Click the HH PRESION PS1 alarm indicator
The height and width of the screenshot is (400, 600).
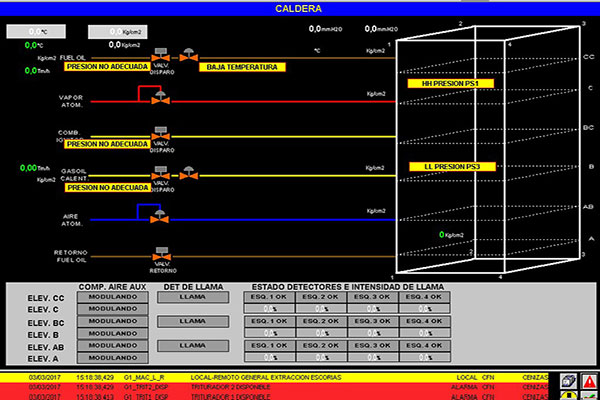point(443,84)
